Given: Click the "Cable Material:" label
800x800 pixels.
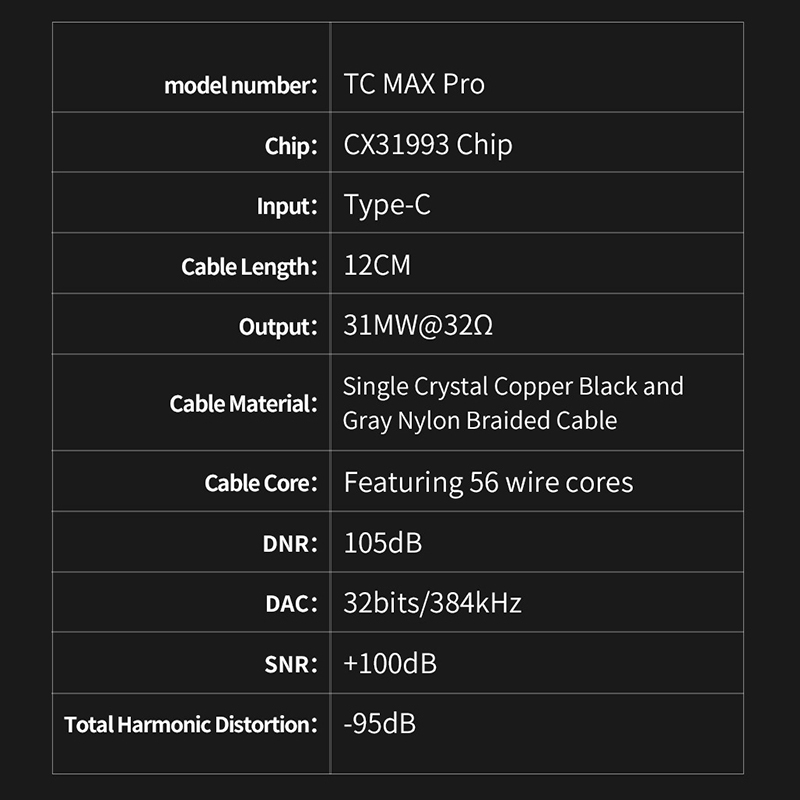Looking at the screenshot, I should tap(243, 404).
